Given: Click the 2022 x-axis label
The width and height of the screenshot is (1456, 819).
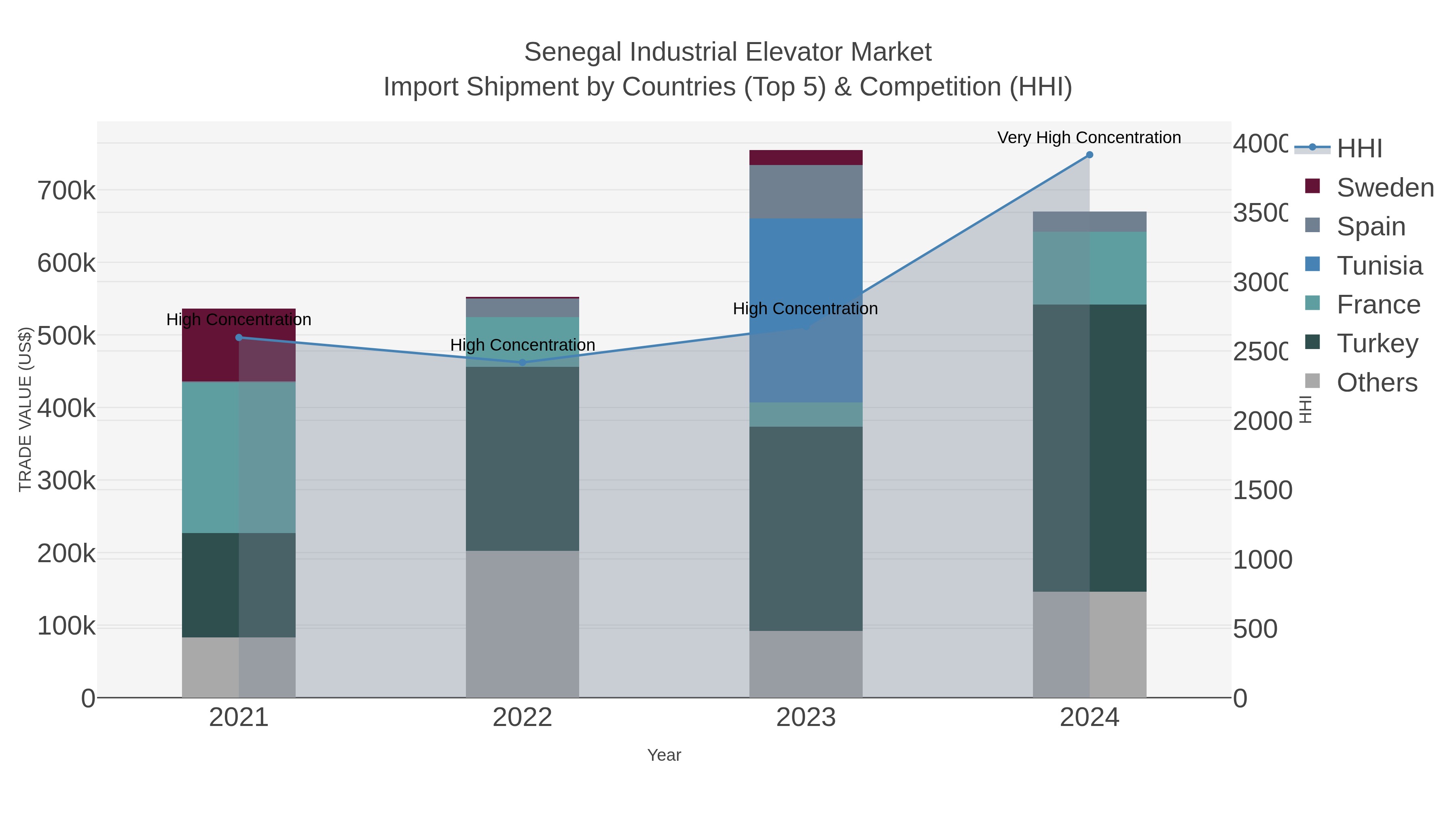Looking at the screenshot, I should click(522, 717).
